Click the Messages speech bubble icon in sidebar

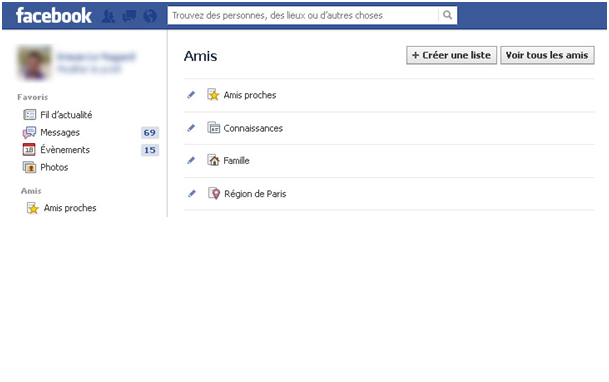tap(29, 132)
